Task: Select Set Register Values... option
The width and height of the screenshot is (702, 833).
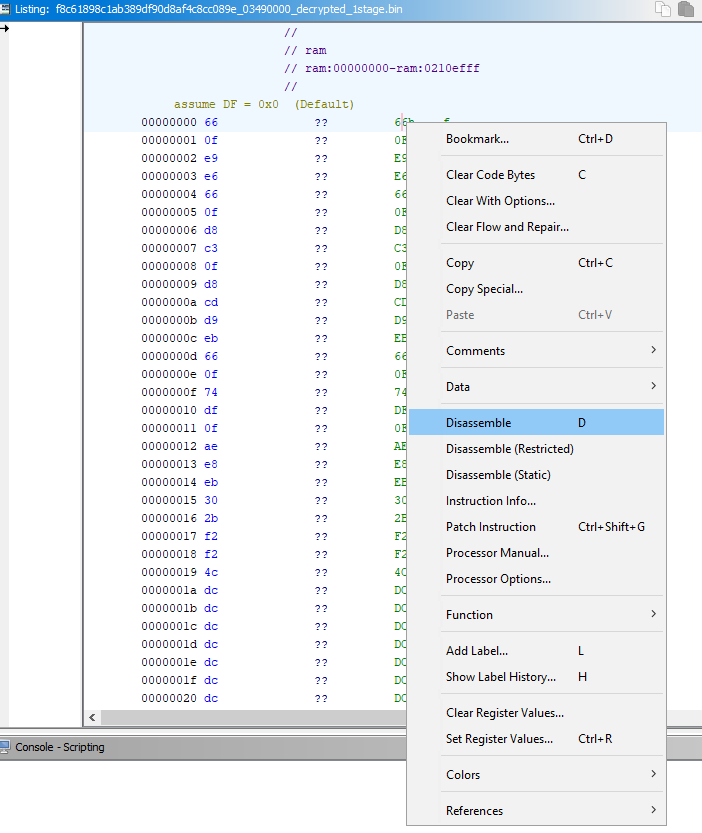Action: pyautogui.click(x=499, y=739)
